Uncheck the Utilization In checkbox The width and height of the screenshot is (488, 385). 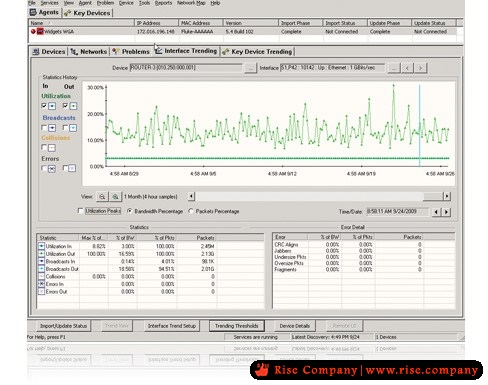(44, 106)
